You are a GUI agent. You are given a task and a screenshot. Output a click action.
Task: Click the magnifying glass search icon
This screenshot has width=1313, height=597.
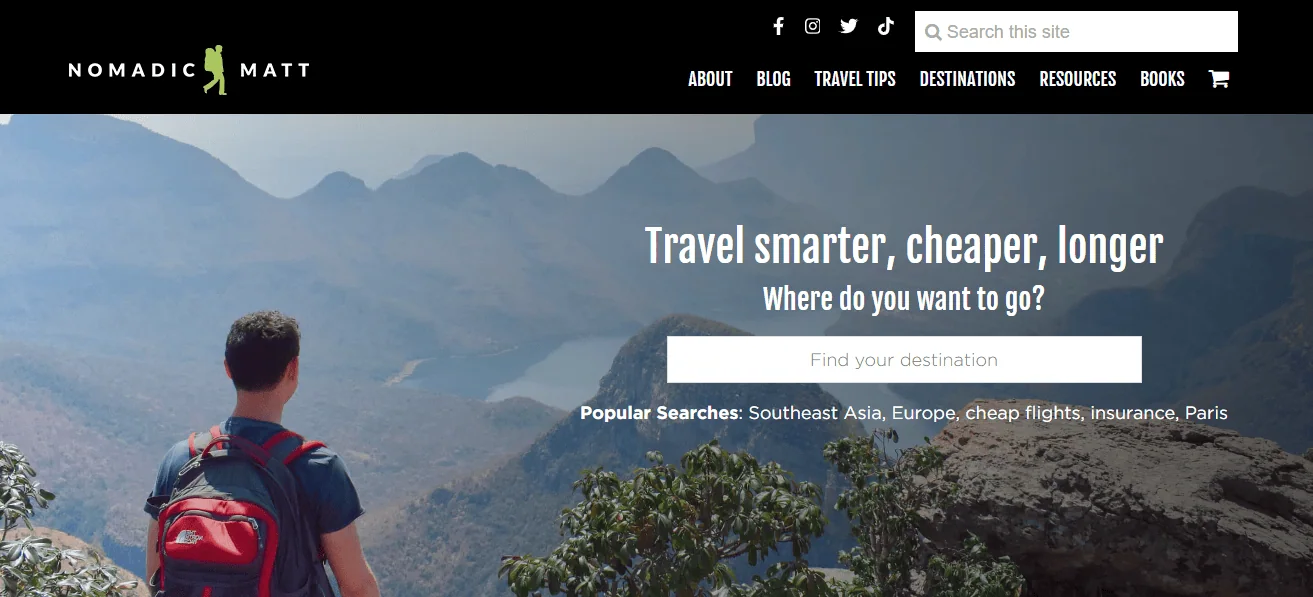[x=933, y=32]
